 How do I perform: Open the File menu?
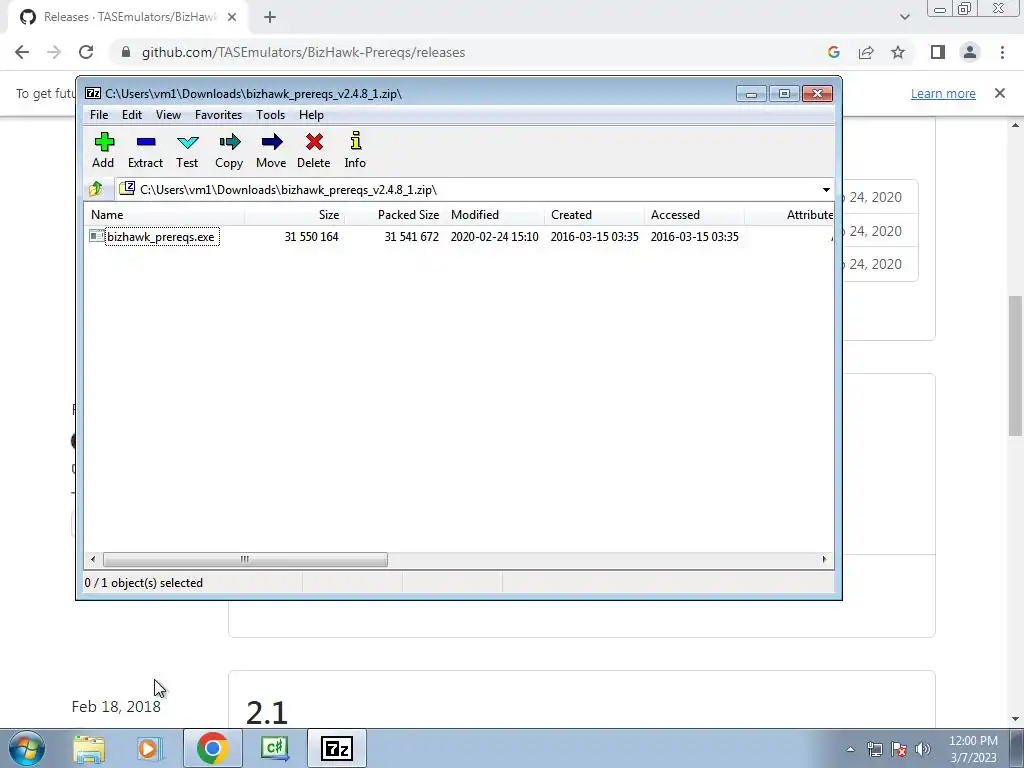[x=99, y=115]
